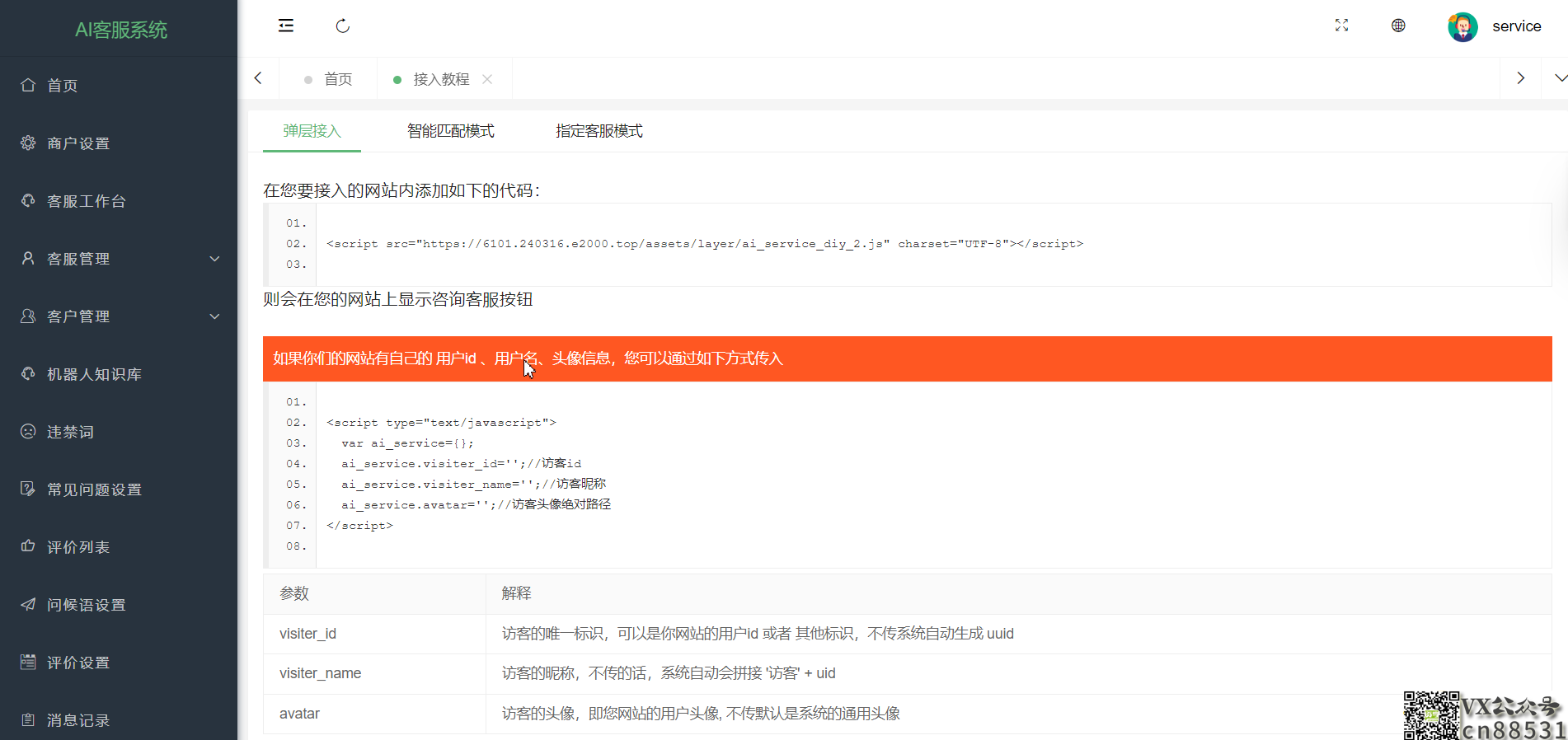The image size is (1568, 740).
Task: Expand the 客服管理 submenu chevron
Action: [214, 259]
